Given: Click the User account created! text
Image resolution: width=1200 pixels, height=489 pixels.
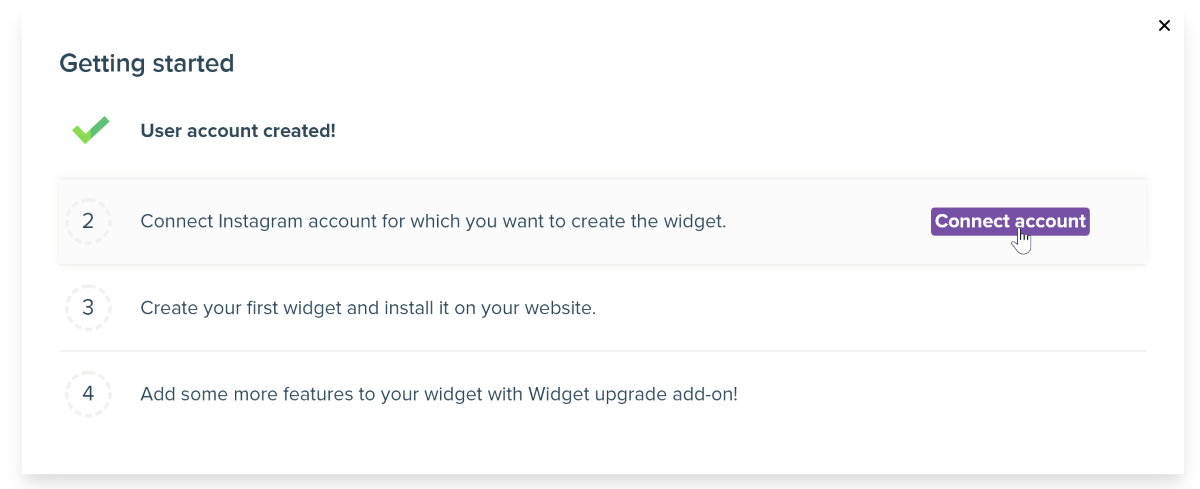Looking at the screenshot, I should (x=238, y=131).
